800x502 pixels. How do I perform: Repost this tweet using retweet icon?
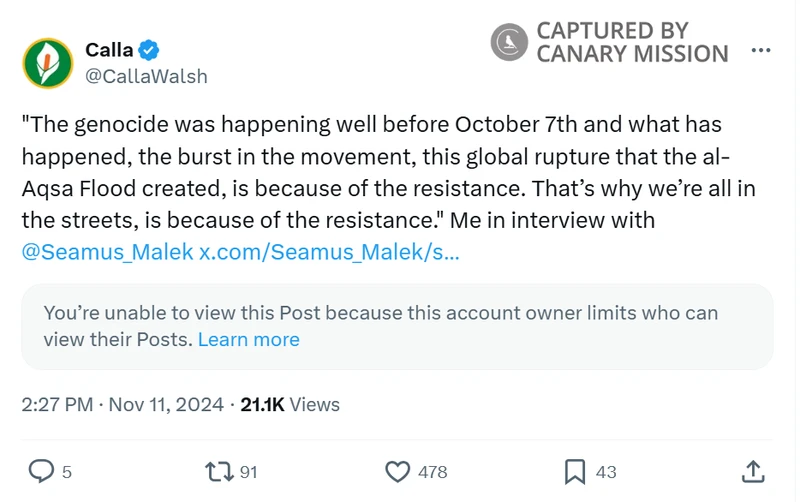[x=217, y=471]
